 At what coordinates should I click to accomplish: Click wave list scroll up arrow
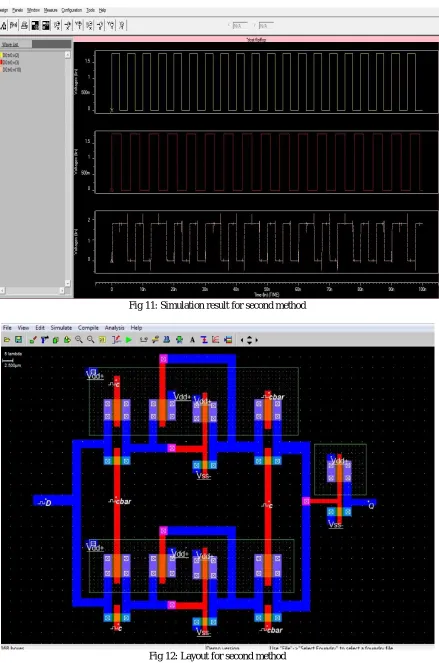click(x=67, y=55)
